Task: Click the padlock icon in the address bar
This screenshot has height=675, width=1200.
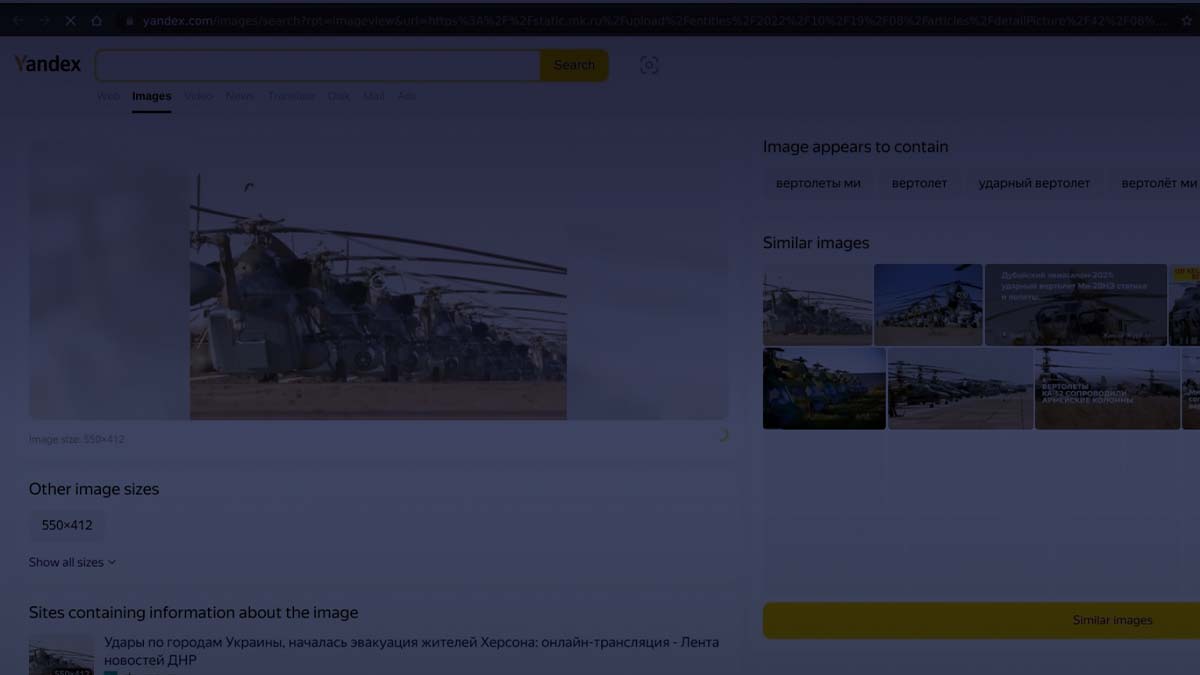Action: (129, 20)
